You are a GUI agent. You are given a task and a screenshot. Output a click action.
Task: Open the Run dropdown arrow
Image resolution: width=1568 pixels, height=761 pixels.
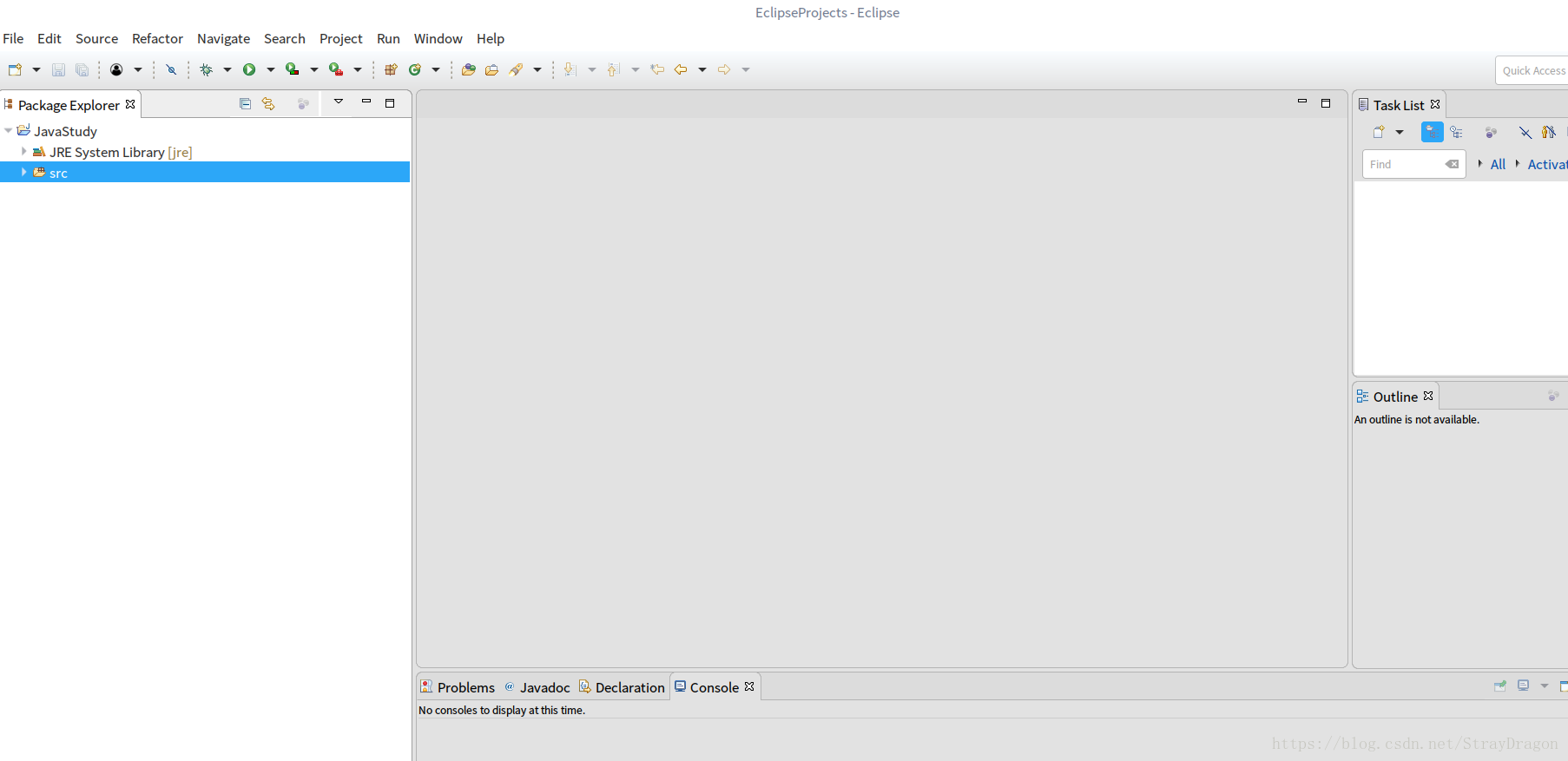click(x=271, y=69)
